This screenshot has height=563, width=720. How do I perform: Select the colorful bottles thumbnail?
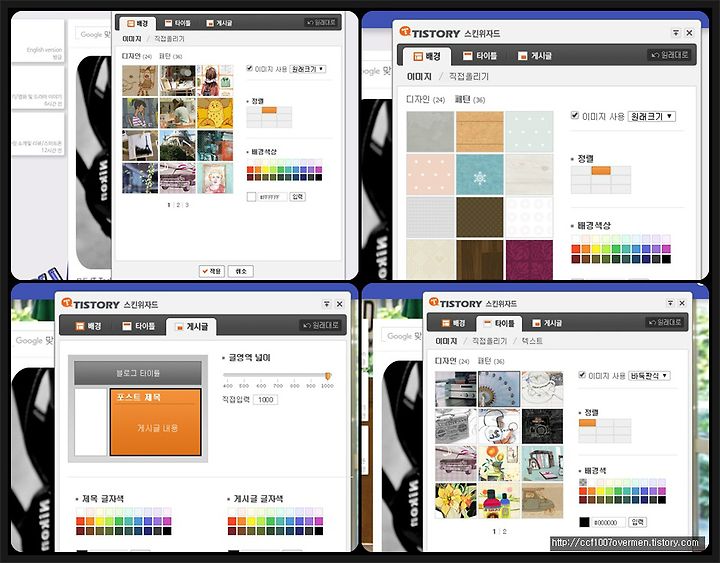click(499, 501)
